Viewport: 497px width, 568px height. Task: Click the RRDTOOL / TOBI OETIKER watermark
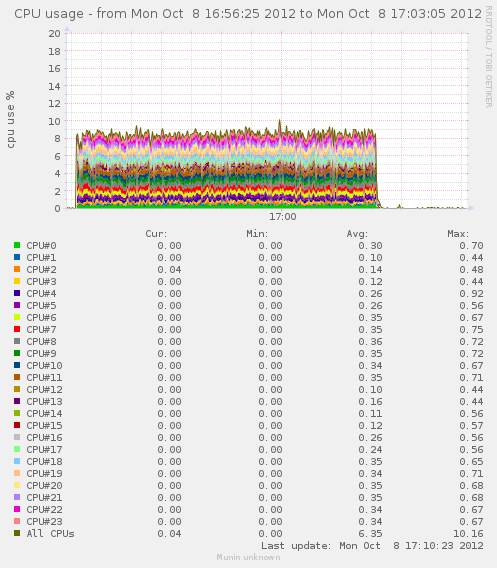point(489,57)
